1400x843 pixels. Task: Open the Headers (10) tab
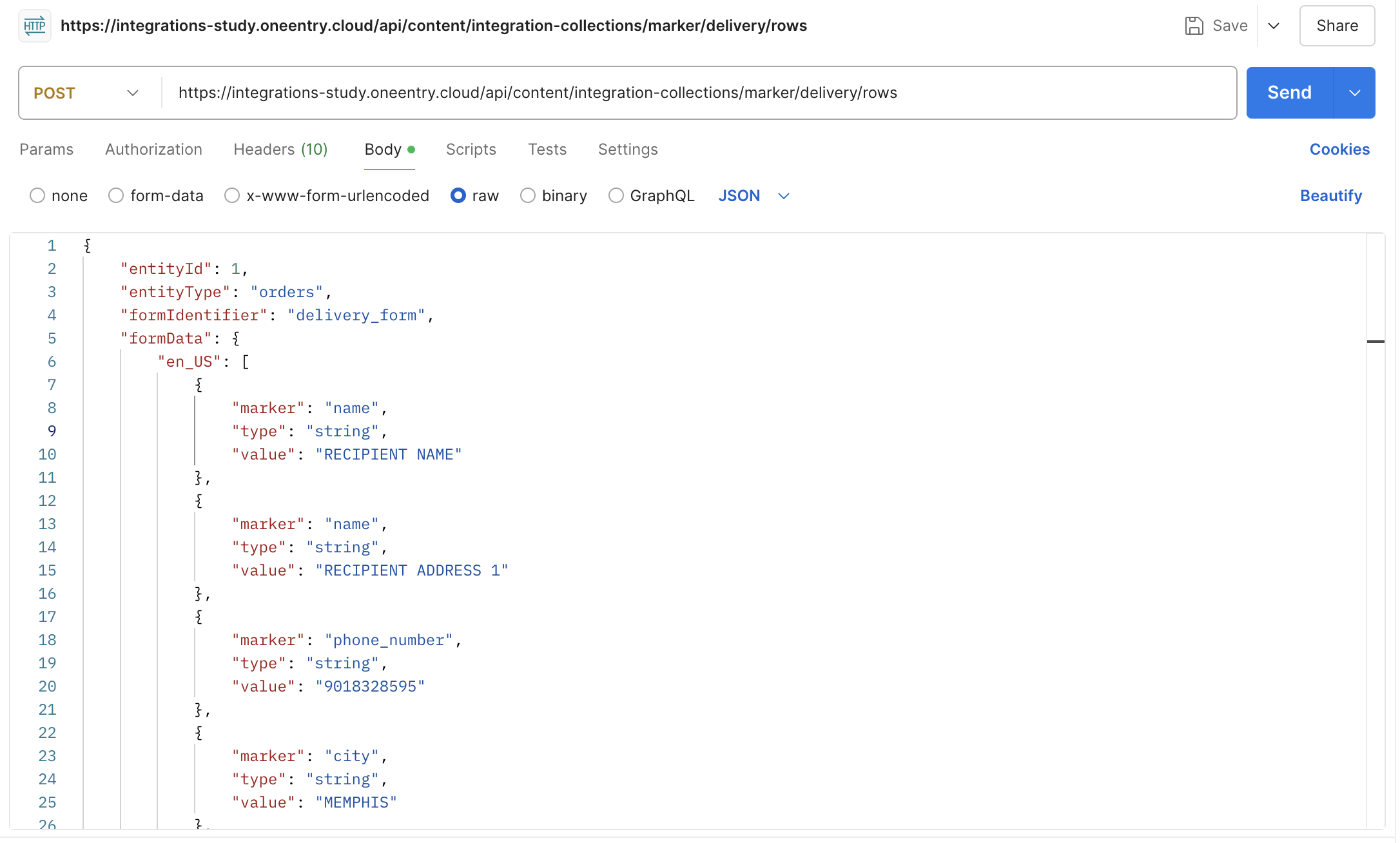pyautogui.click(x=280, y=150)
